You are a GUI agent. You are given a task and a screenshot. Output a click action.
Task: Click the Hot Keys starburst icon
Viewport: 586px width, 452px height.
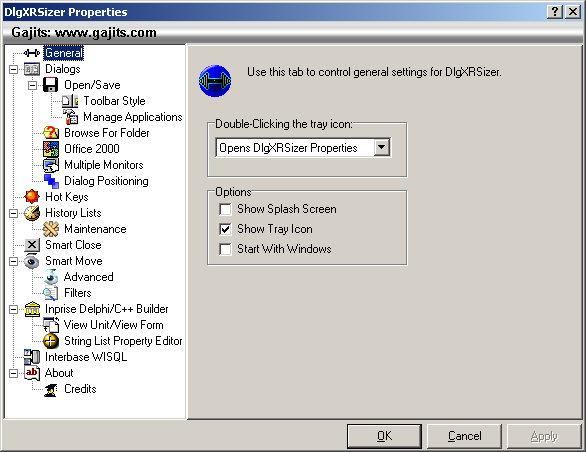click(x=32, y=197)
